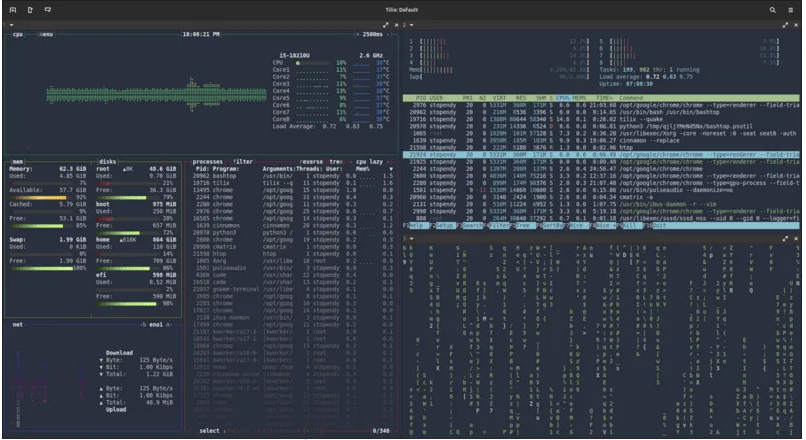Click the filter option in bashtop processes
Viewport: 806px width, 440px height.
[242, 160]
